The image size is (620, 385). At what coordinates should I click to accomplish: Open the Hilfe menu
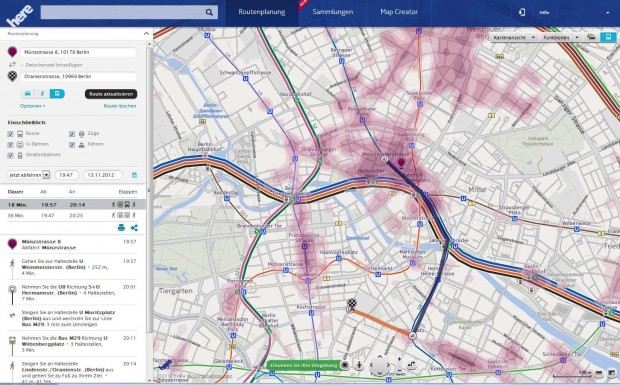(x=544, y=13)
